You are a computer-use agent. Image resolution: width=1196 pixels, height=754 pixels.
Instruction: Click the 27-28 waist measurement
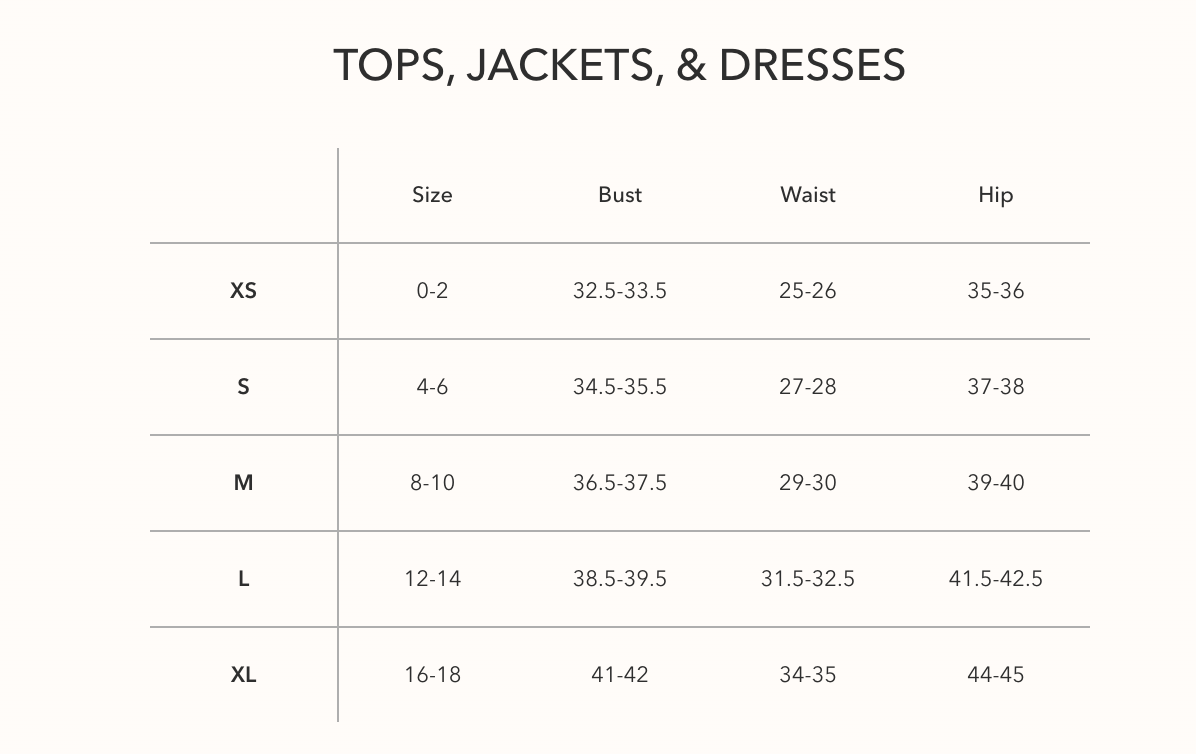click(x=808, y=387)
